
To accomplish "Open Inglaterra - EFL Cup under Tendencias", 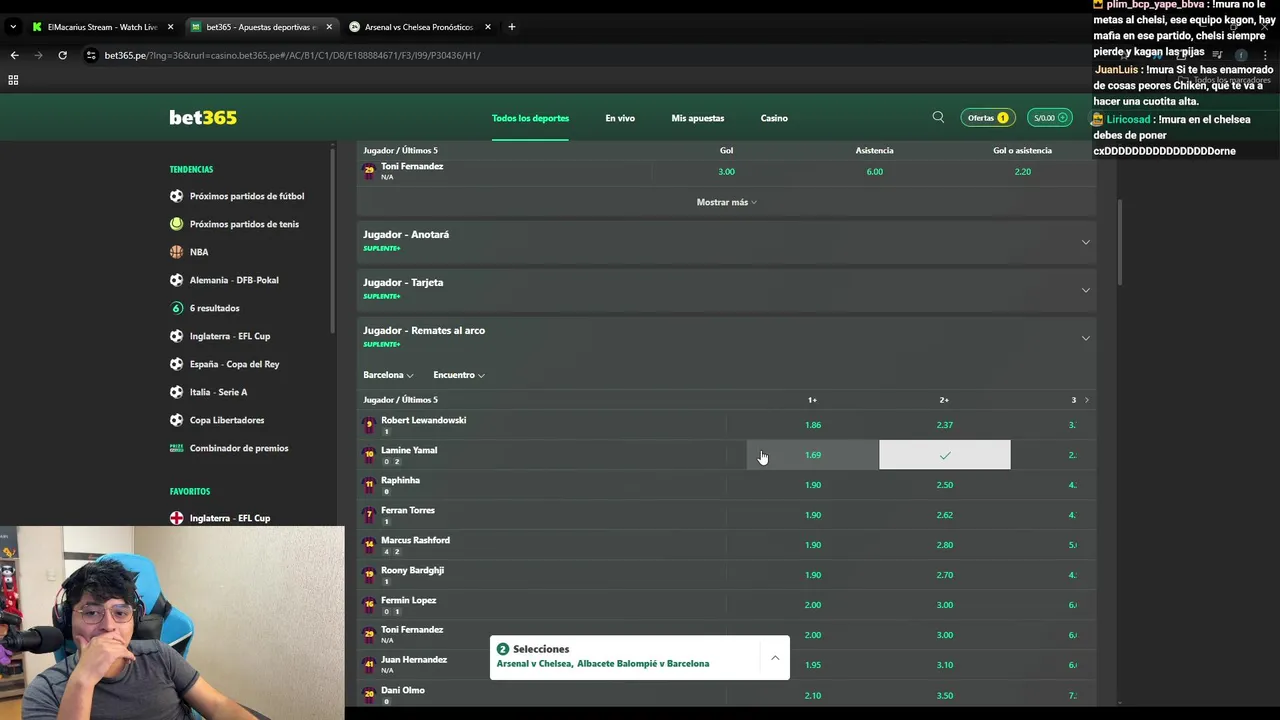I will click(230, 336).
